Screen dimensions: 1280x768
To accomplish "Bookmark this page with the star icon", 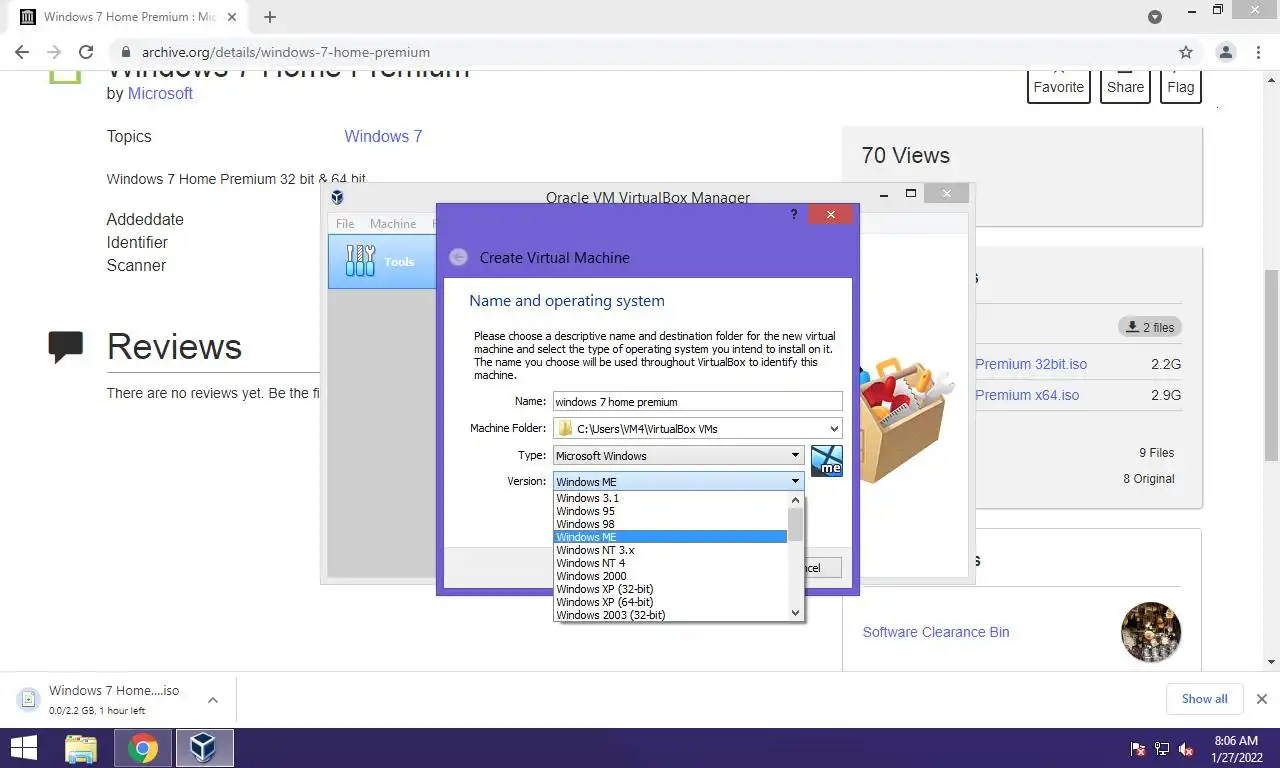I will coord(1186,52).
